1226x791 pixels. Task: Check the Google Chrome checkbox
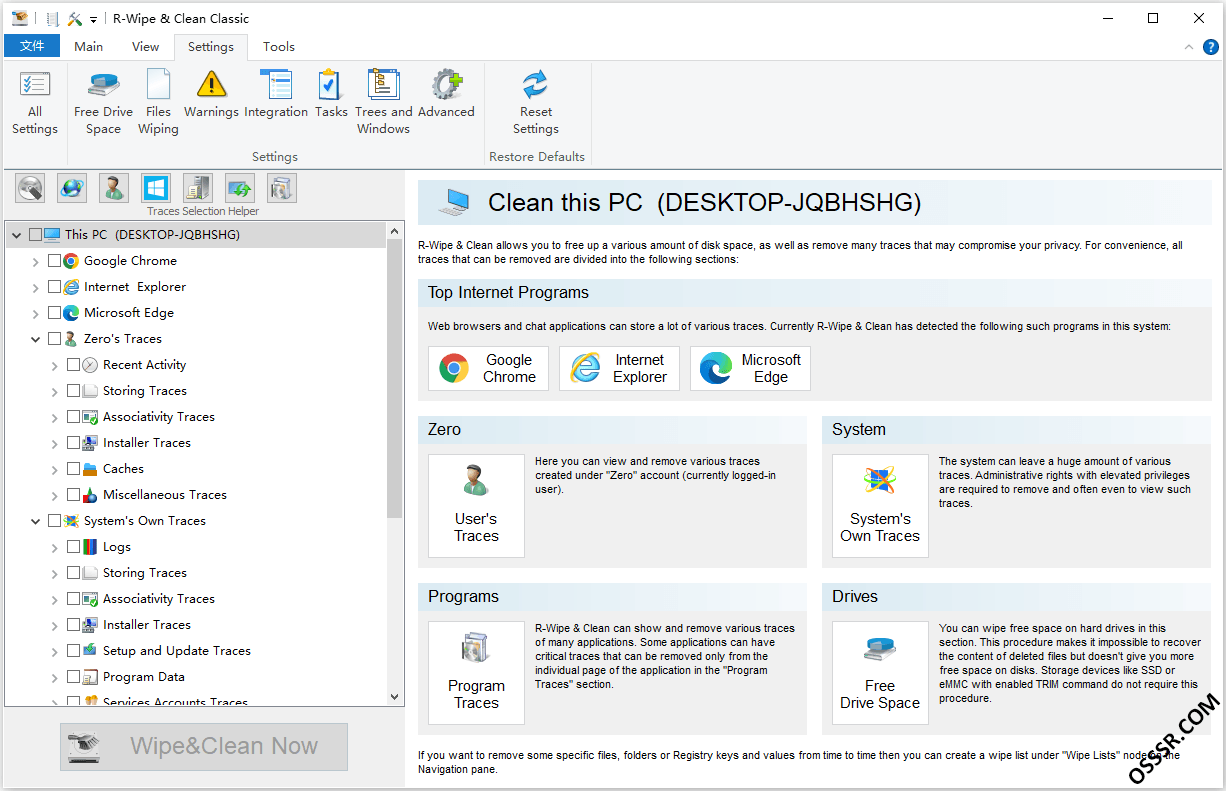pyautogui.click(x=55, y=261)
